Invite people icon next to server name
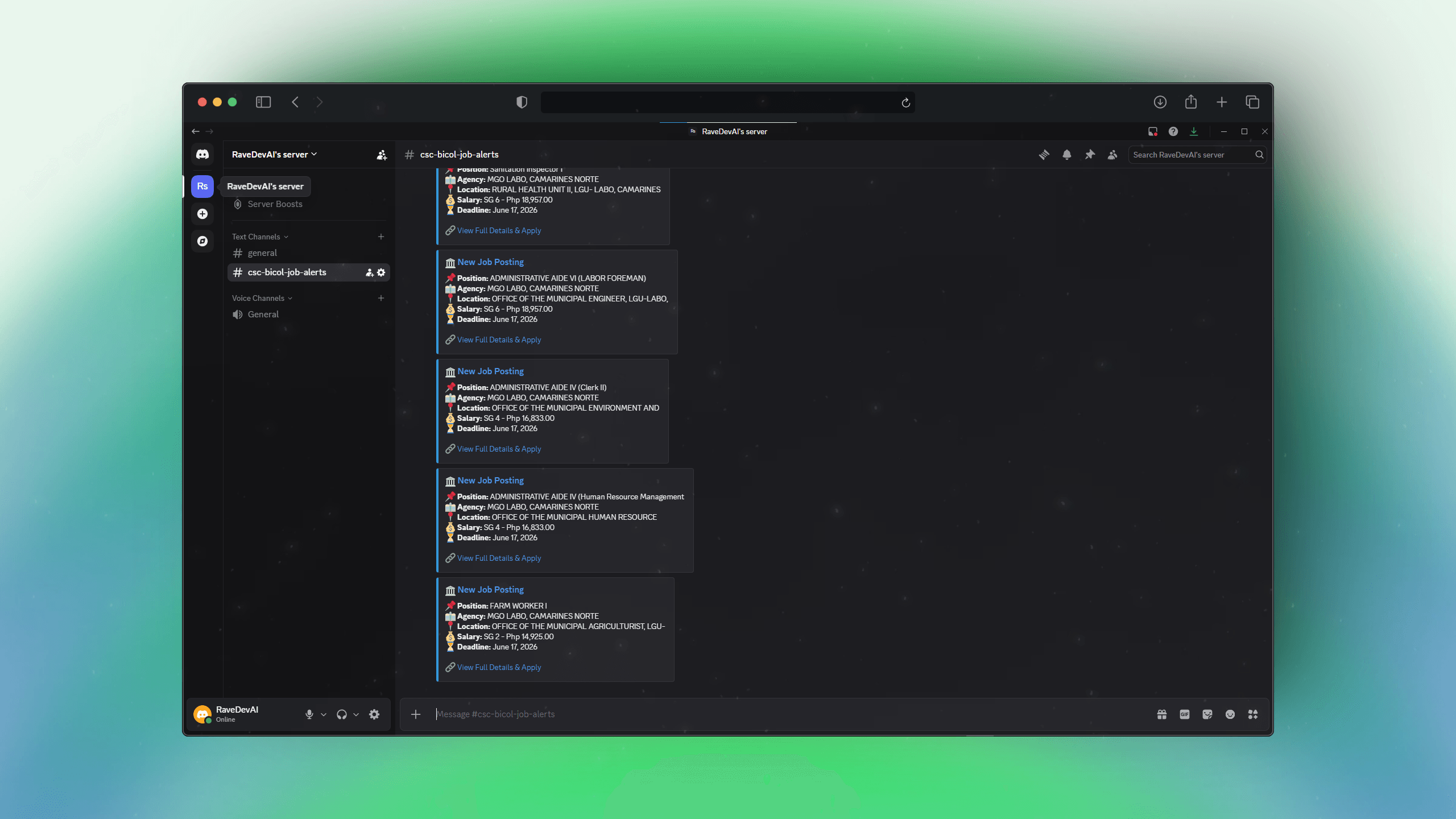The height and width of the screenshot is (819, 1456). tap(382, 155)
